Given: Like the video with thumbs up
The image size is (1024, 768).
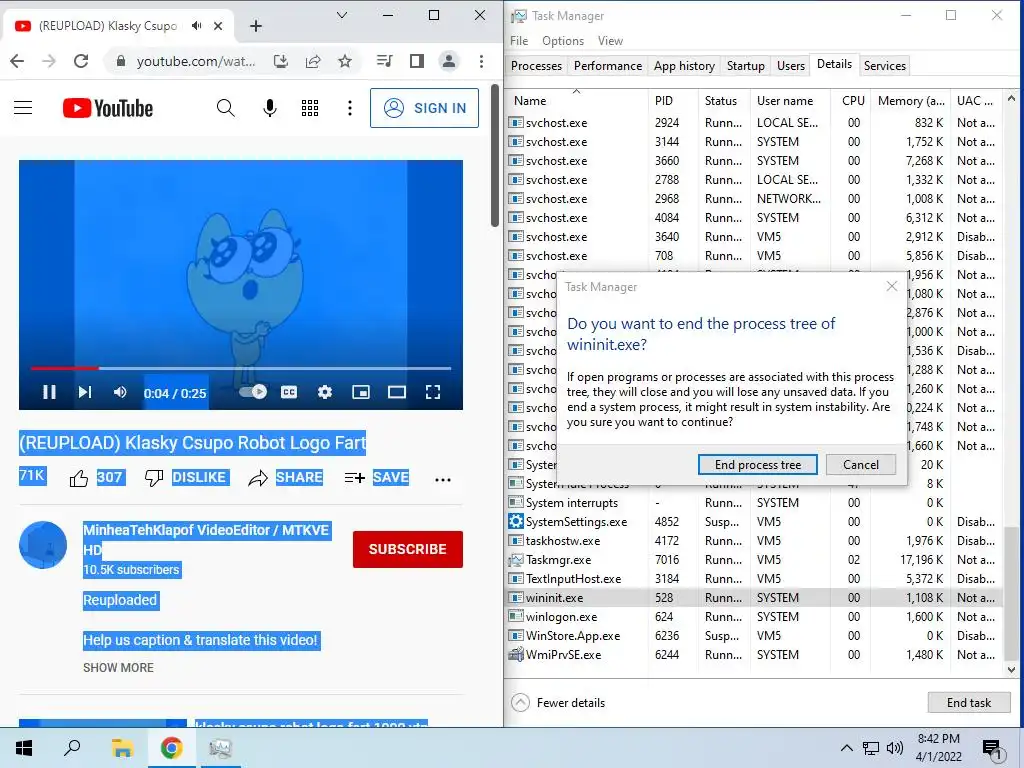Looking at the screenshot, I should tap(78, 479).
